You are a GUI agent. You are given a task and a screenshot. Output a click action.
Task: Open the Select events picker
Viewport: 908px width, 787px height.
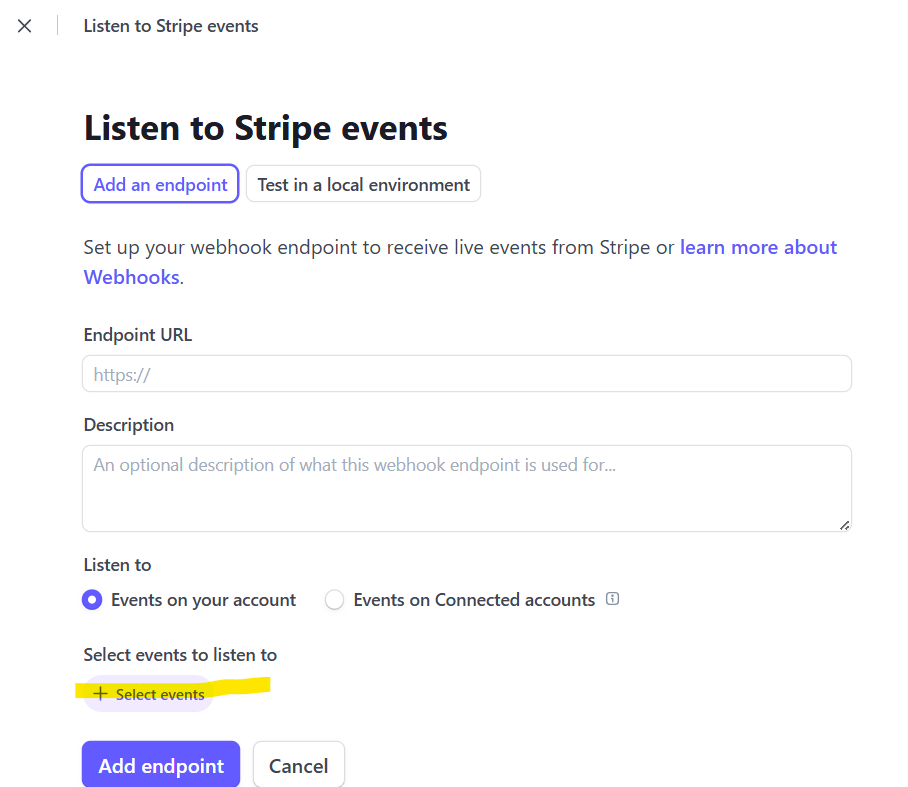pos(149,693)
